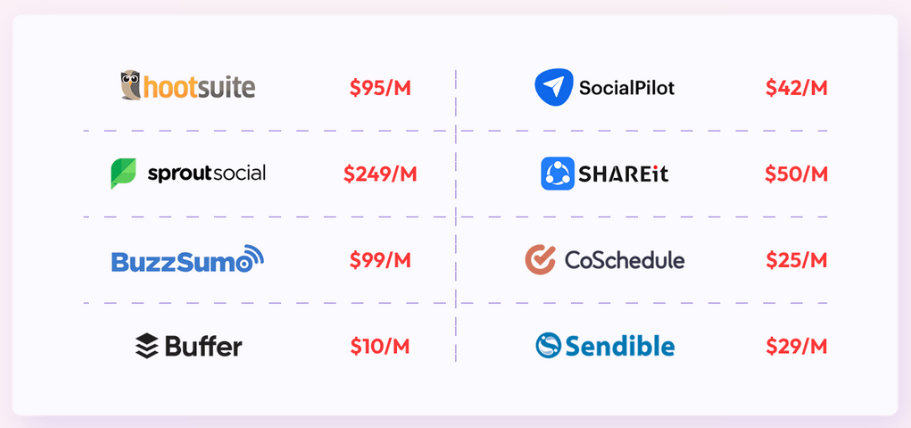Click the Buffer stacked layers icon
Image resolution: width=911 pixels, height=428 pixels.
pos(146,346)
